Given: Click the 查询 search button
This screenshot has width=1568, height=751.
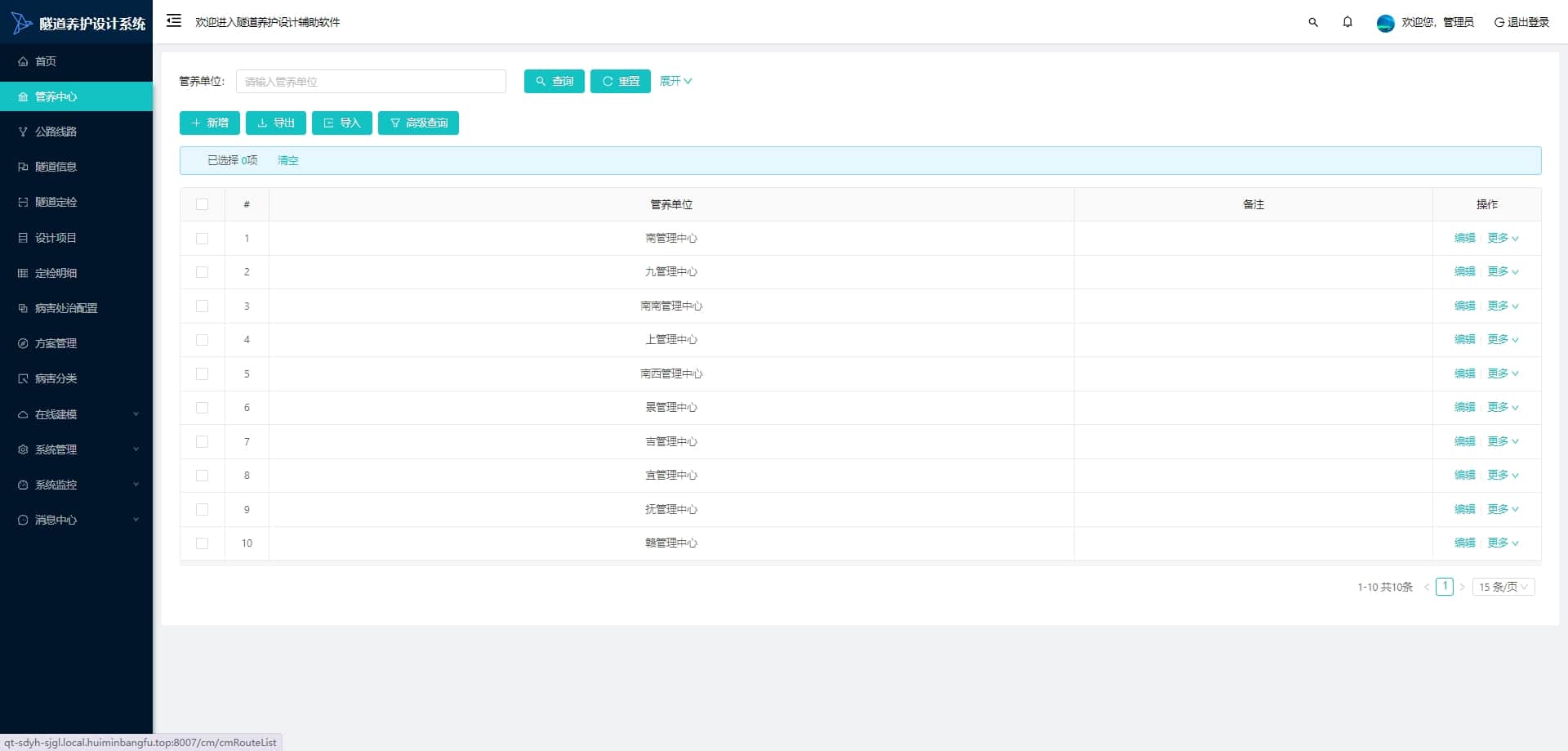Looking at the screenshot, I should click(555, 81).
